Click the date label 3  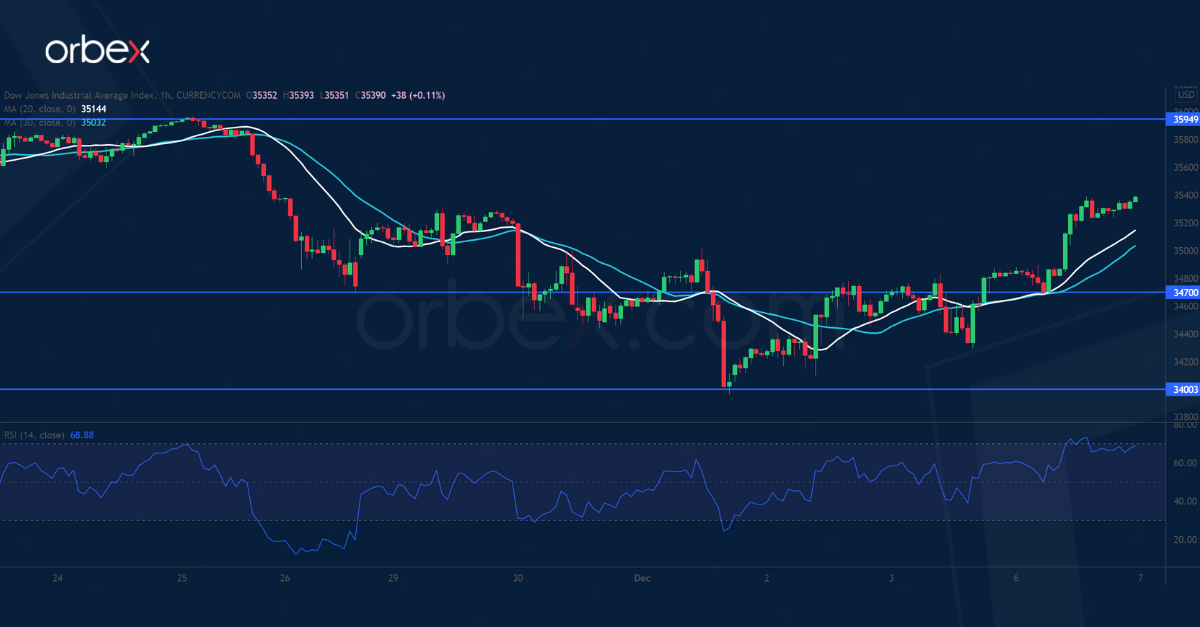coord(890,579)
